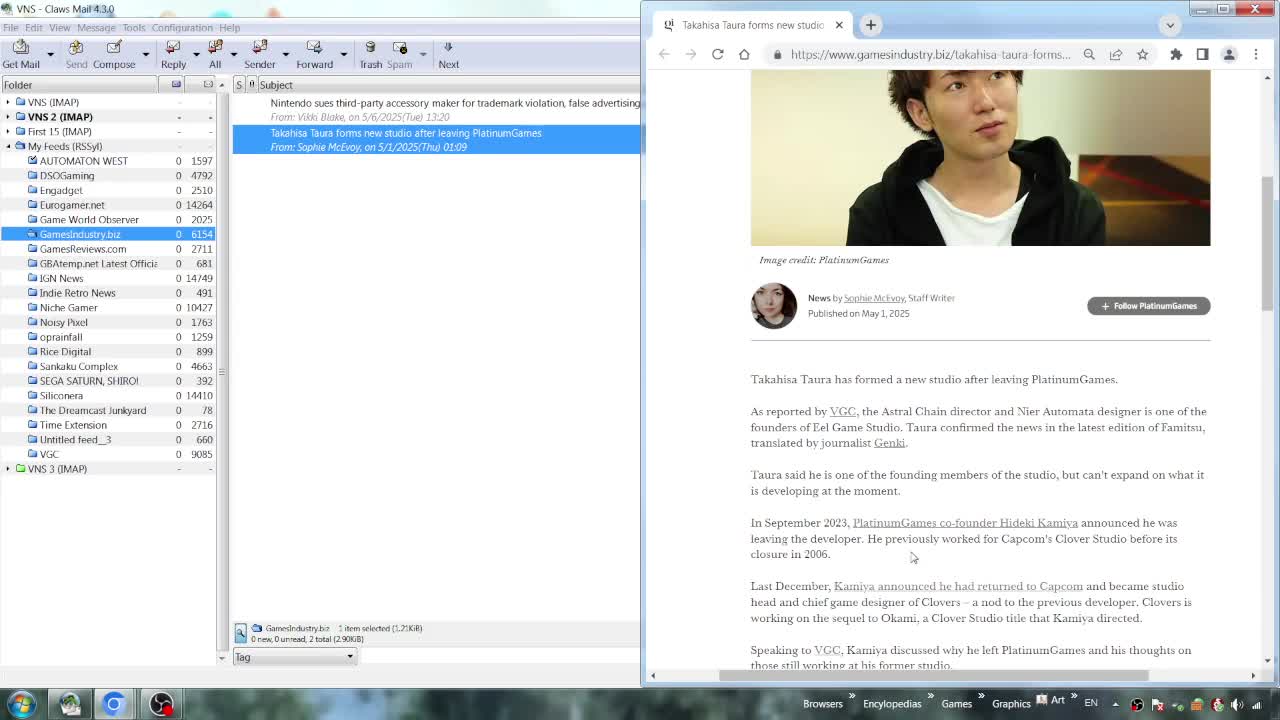
Task: Go to Next unread message in Claws Mail
Action: point(448,55)
